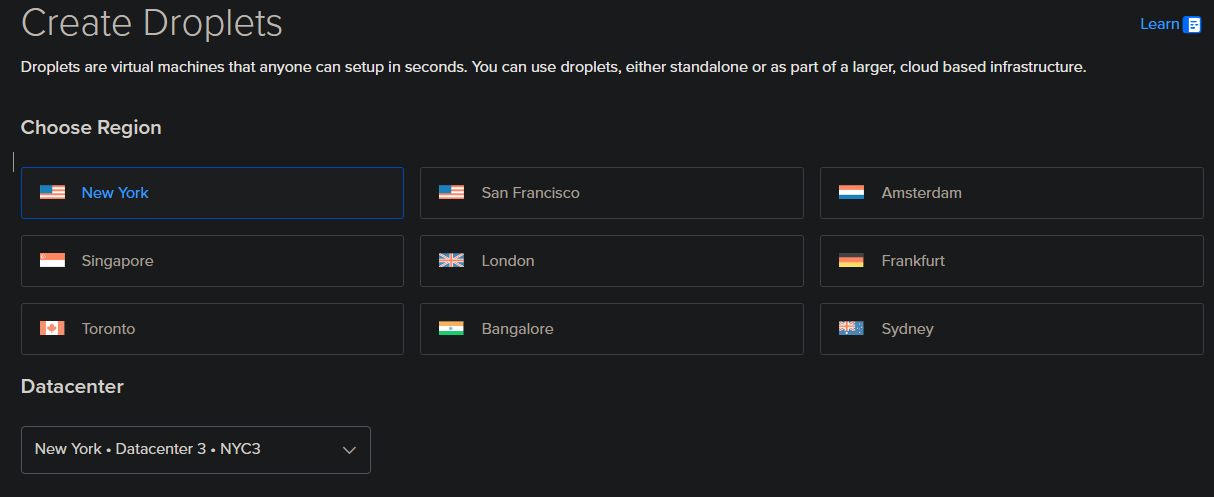Click the Netherlands flag beside Amsterdam
This screenshot has width=1214, height=497.
851,192
